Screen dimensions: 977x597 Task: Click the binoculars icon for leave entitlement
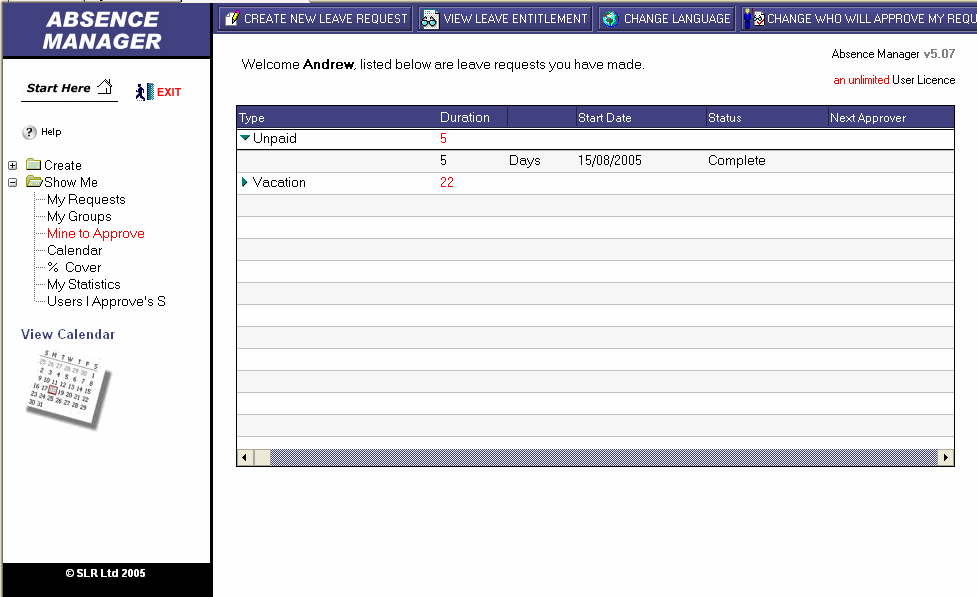click(429, 19)
